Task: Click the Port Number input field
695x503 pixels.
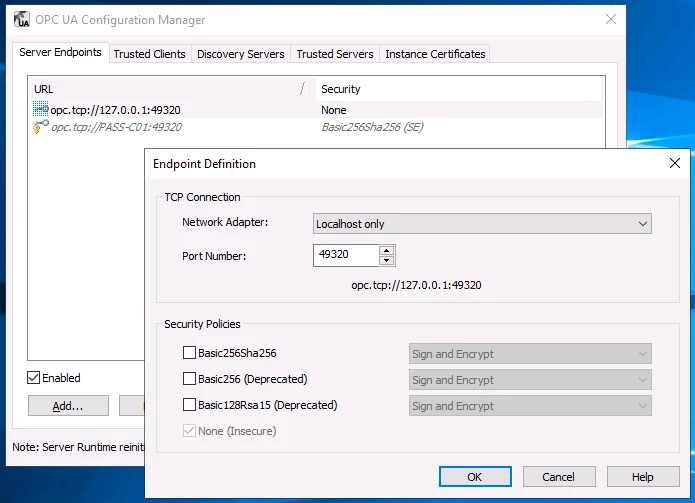Action: [x=345, y=256]
